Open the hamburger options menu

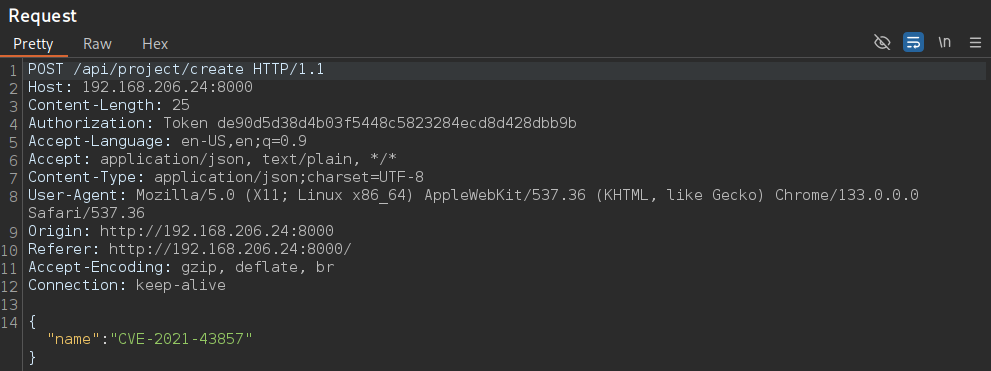pos(975,42)
